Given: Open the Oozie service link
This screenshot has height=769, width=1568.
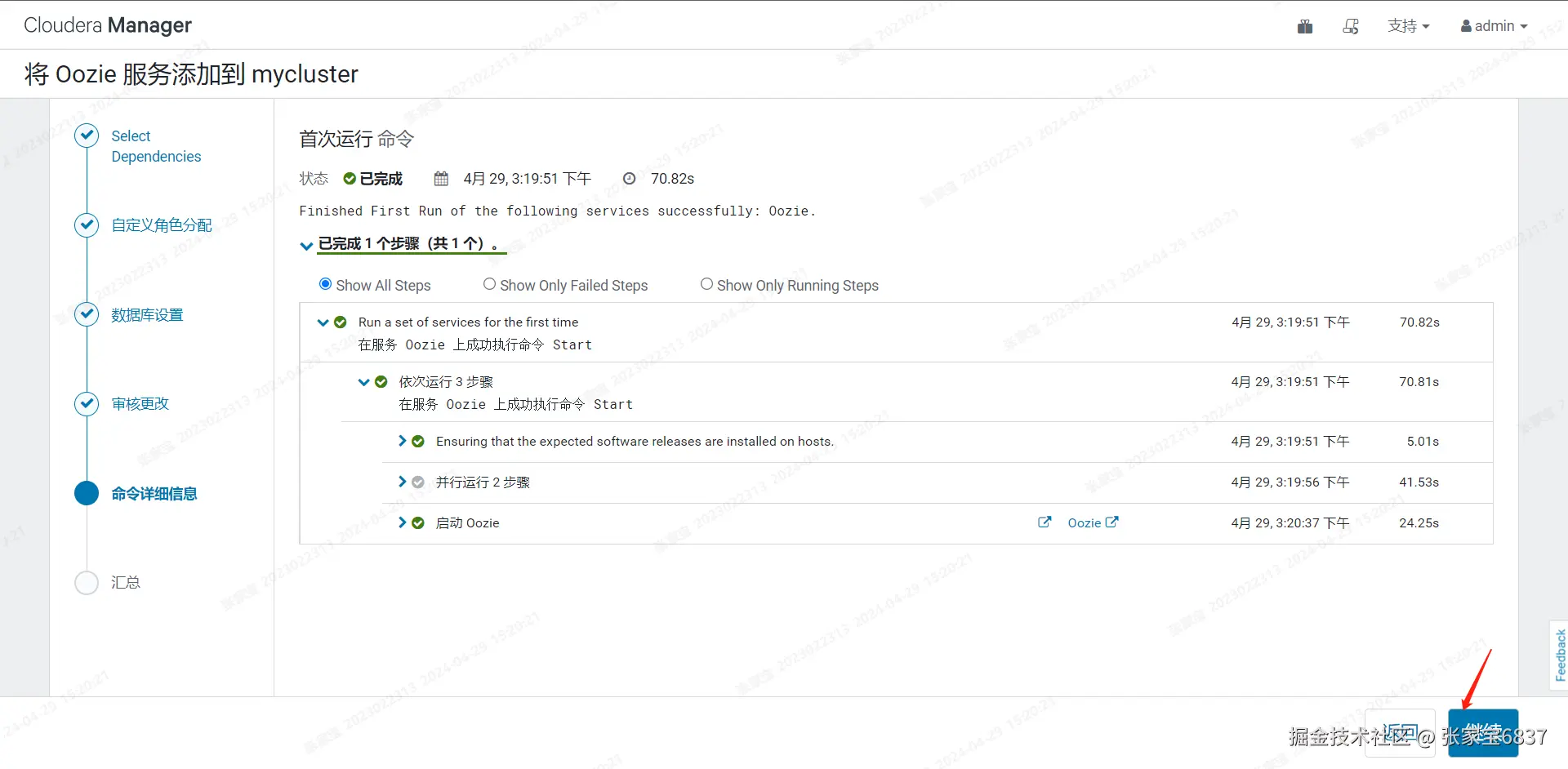Looking at the screenshot, I should [1093, 522].
